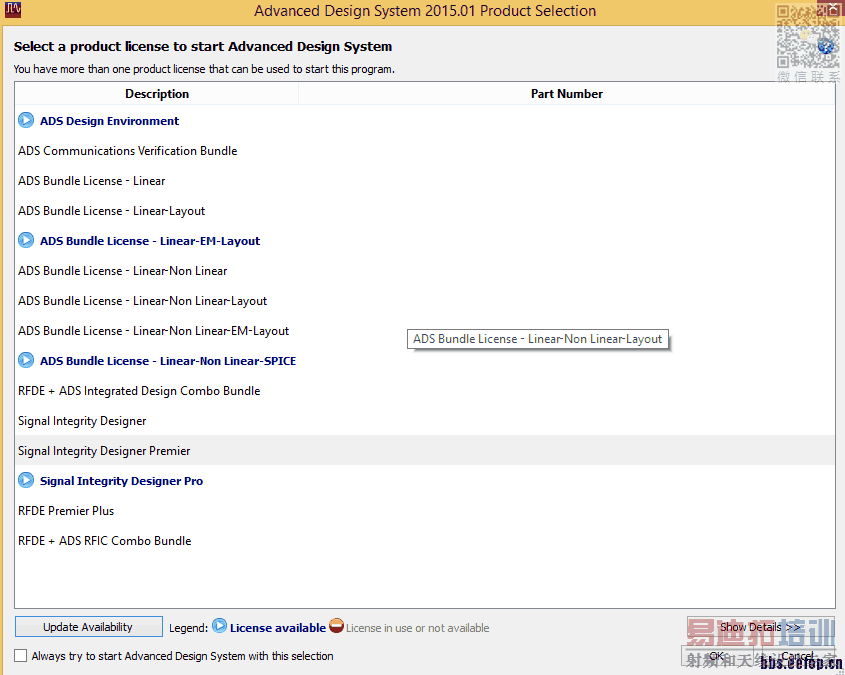Screen dimensions: 845x675
Task: Select RFDE + ADS Integrated Design Combo Bundle
Action: (425, 391)
